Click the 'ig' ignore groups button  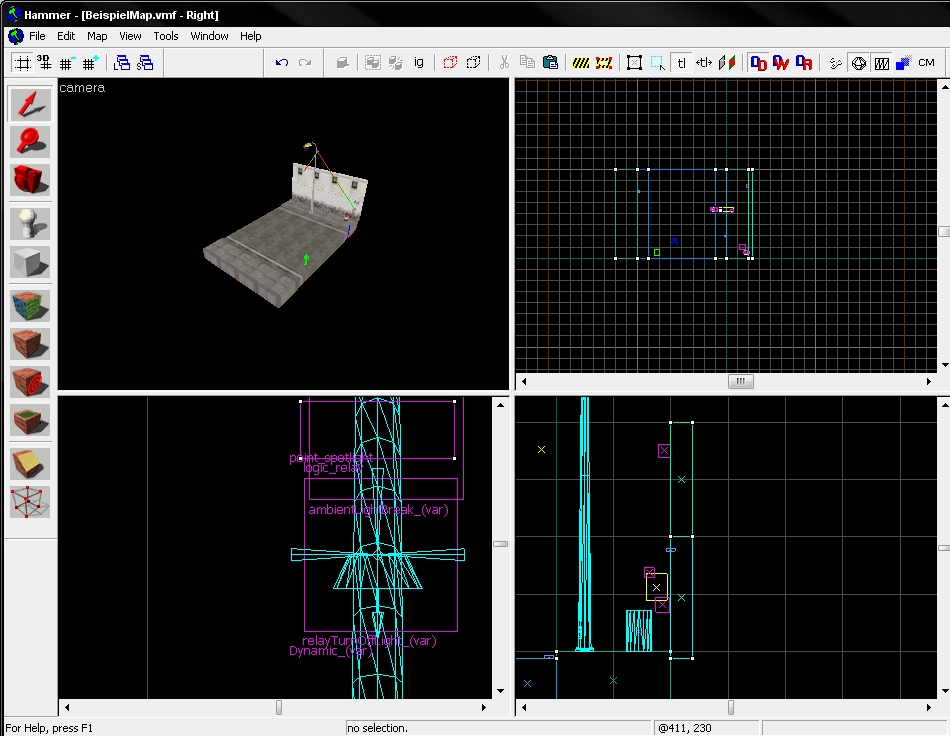point(419,63)
